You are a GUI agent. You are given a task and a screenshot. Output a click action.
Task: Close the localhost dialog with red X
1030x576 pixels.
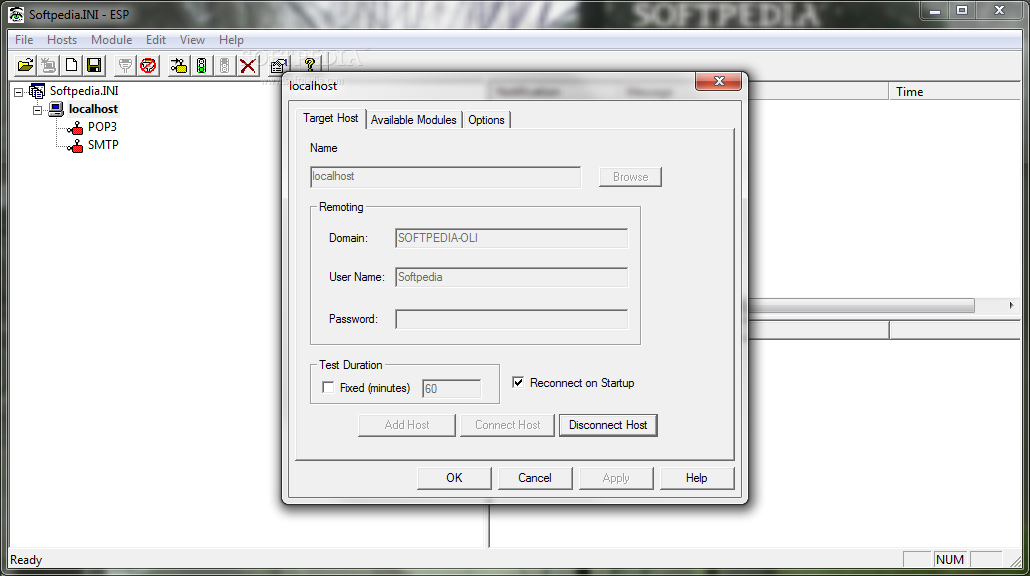pos(719,81)
